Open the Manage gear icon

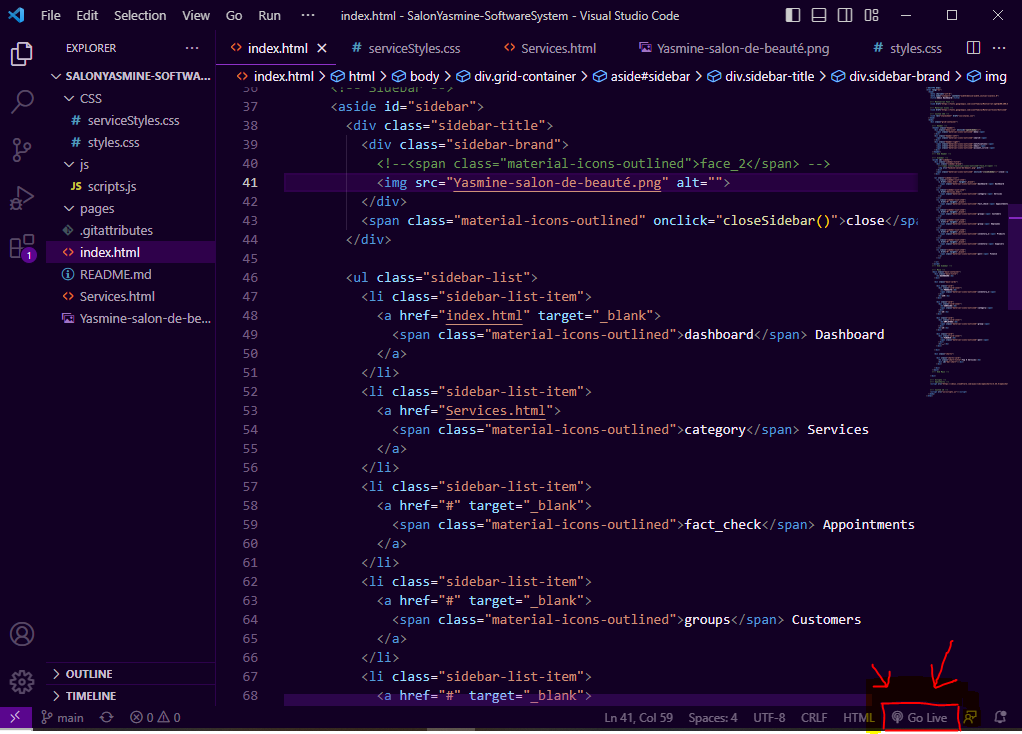(22, 682)
